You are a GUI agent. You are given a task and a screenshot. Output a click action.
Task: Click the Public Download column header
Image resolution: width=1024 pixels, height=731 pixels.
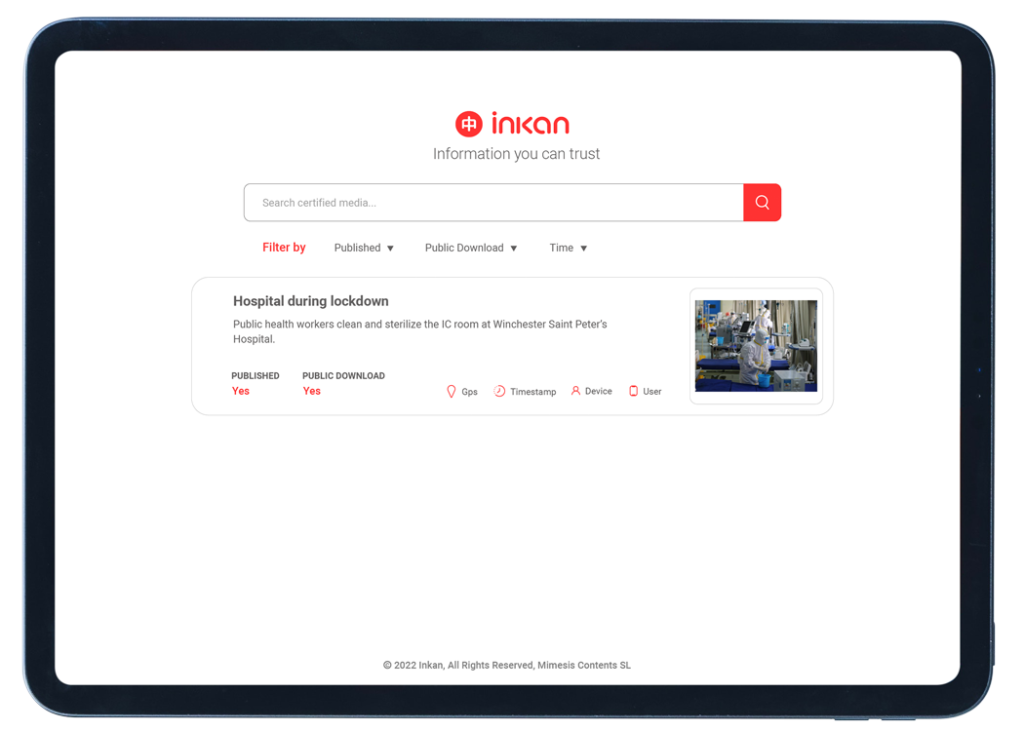[x=343, y=375]
